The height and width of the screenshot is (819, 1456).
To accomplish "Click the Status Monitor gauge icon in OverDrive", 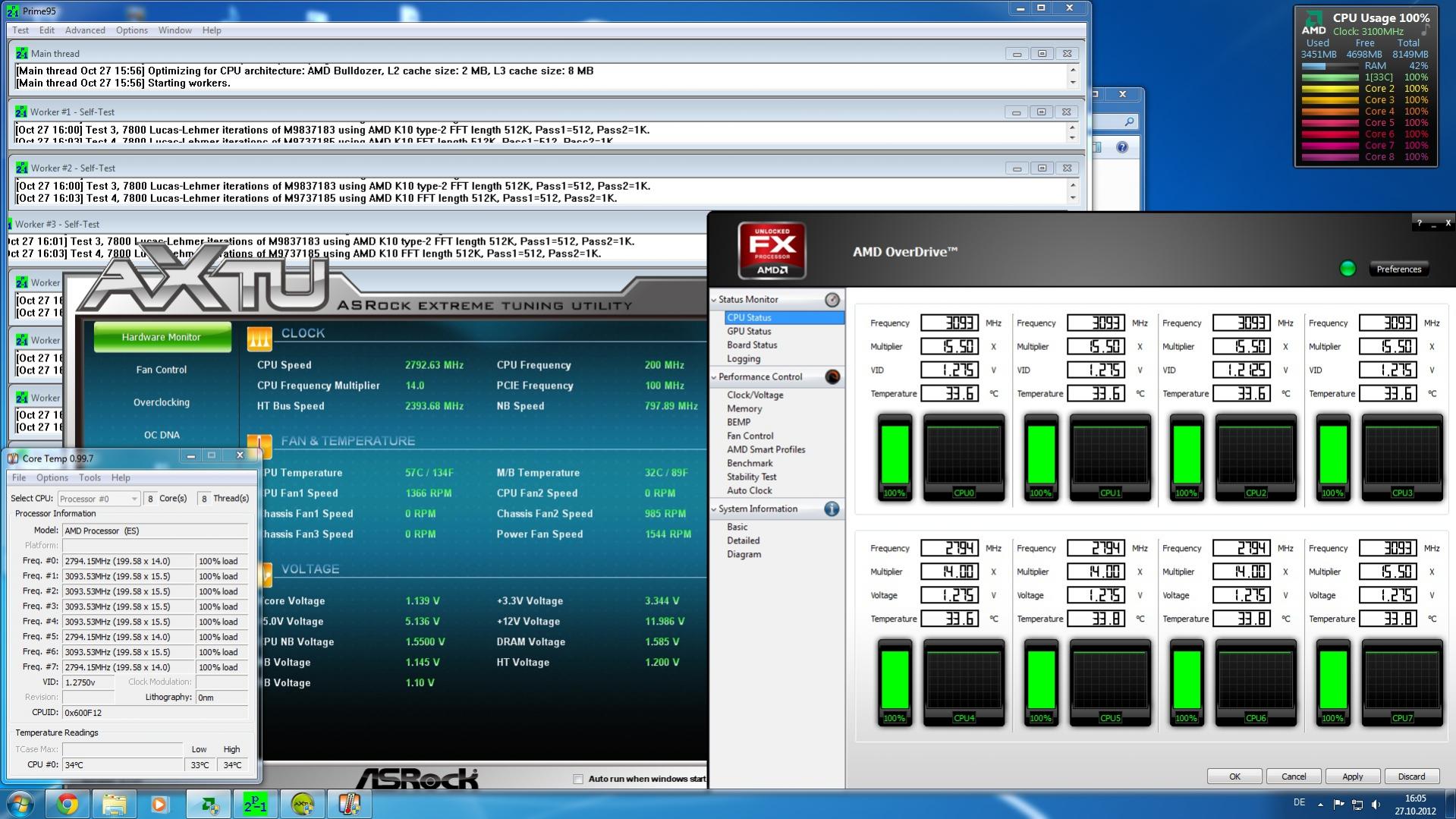I will coord(832,300).
